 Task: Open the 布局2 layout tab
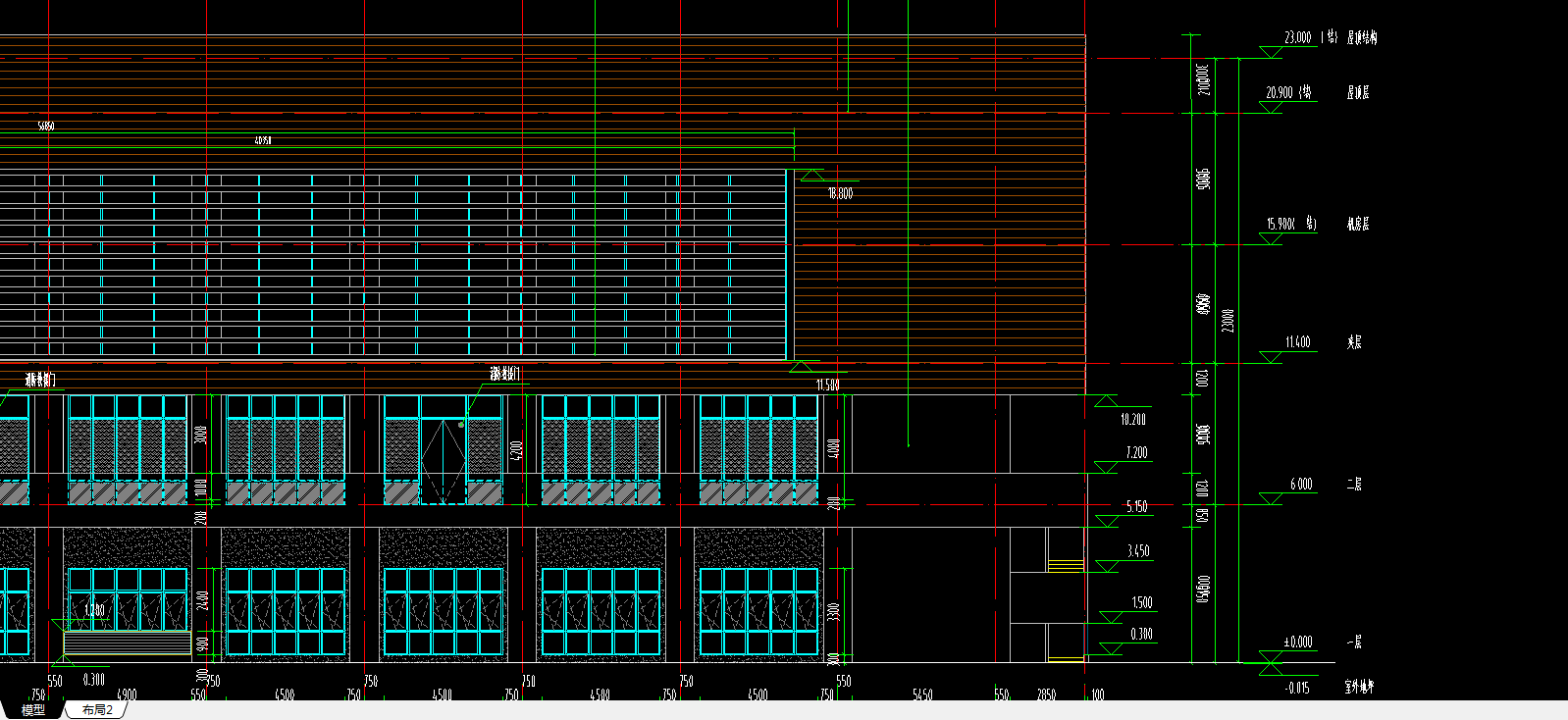[97, 710]
